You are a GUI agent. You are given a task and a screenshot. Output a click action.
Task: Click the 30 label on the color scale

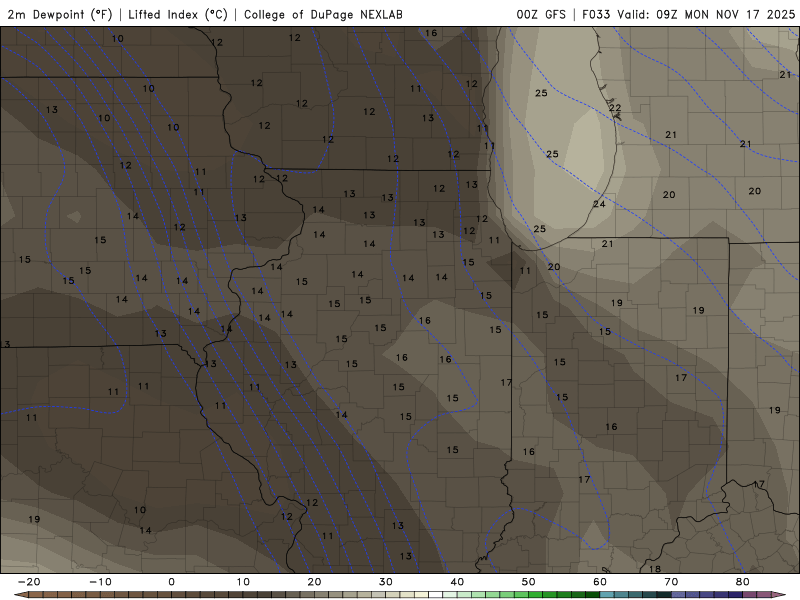(x=386, y=582)
